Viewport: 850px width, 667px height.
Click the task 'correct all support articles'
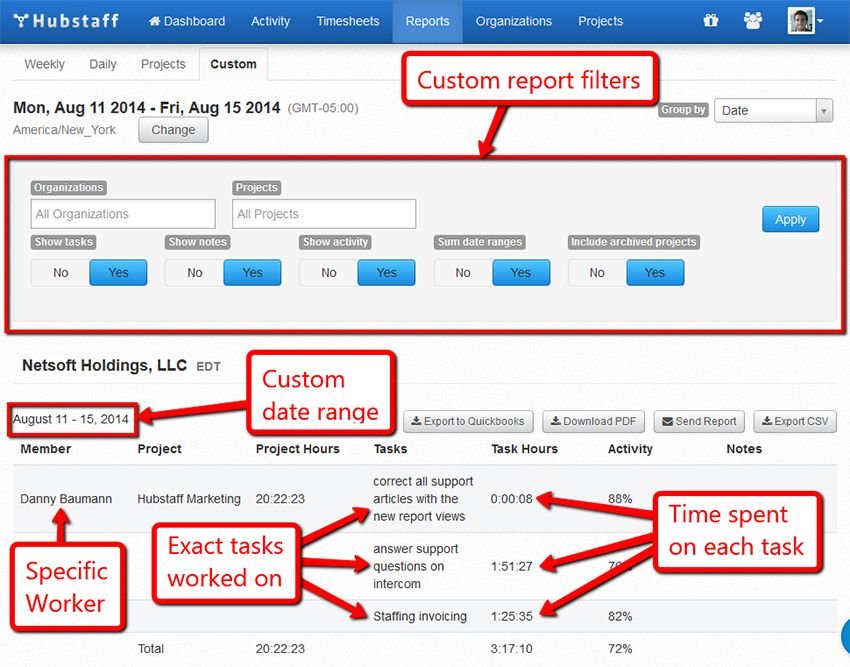423,499
